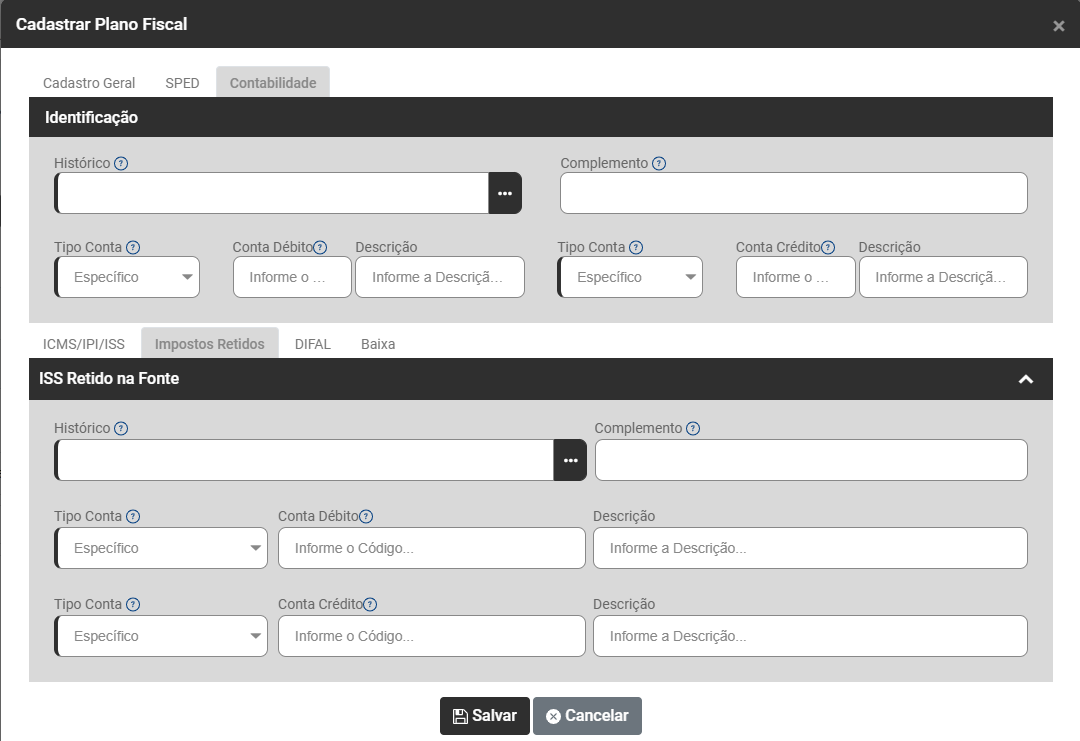Click help icon beside ISS Retido Conta Crédito
This screenshot has height=741, width=1080.
click(x=370, y=604)
